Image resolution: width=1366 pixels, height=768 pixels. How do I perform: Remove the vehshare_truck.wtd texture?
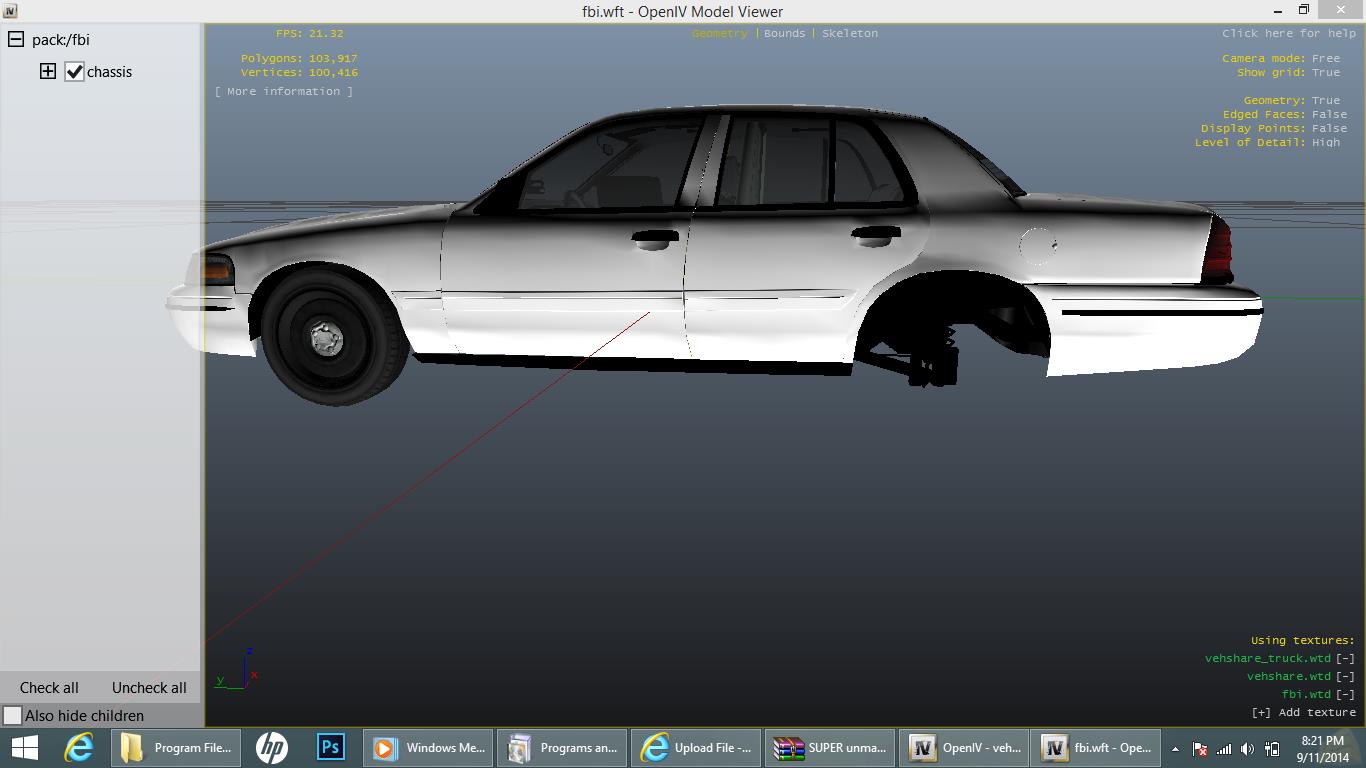[x=1346, y=659]
